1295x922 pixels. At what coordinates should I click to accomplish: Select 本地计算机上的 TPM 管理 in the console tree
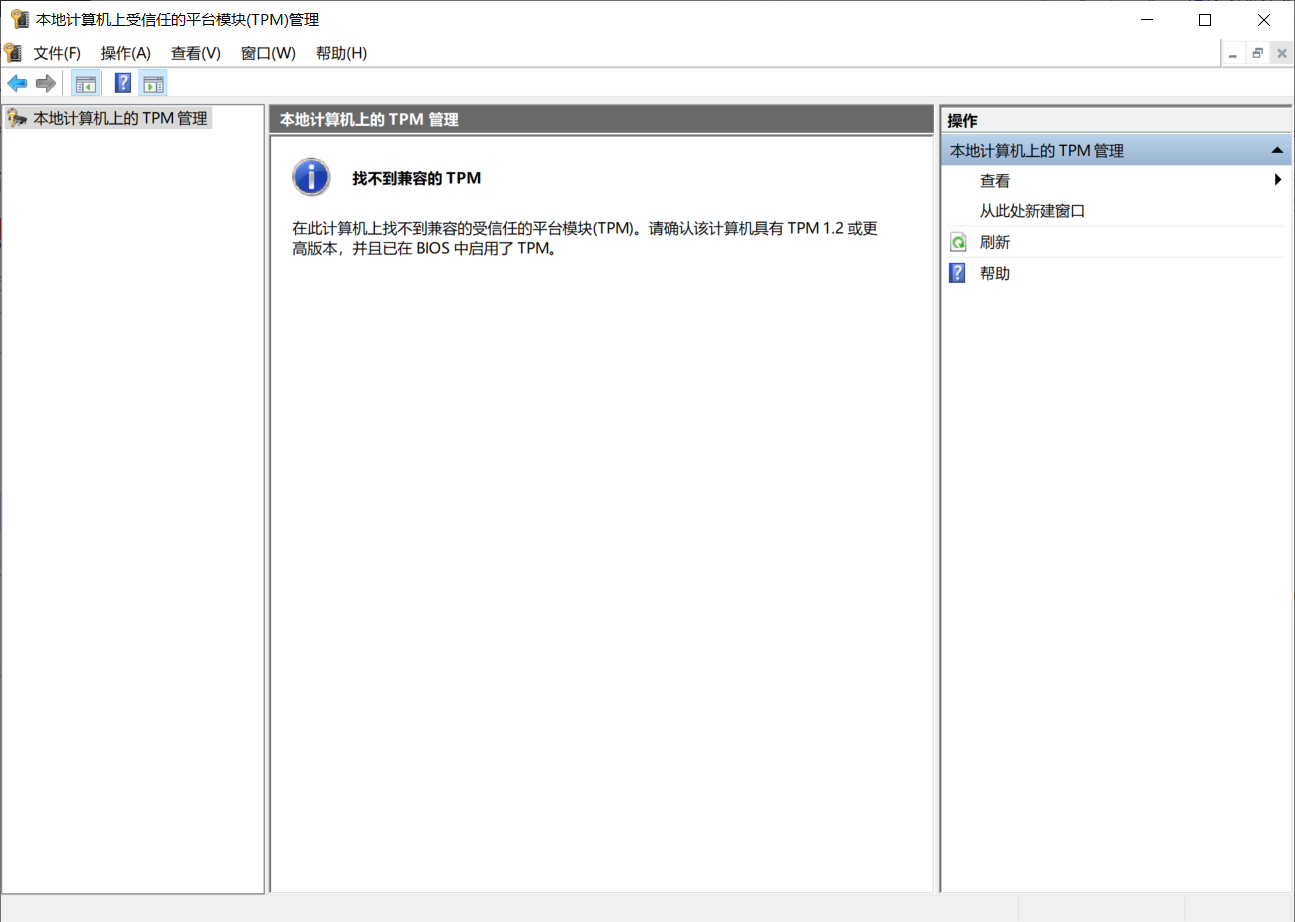click(113, 117)
